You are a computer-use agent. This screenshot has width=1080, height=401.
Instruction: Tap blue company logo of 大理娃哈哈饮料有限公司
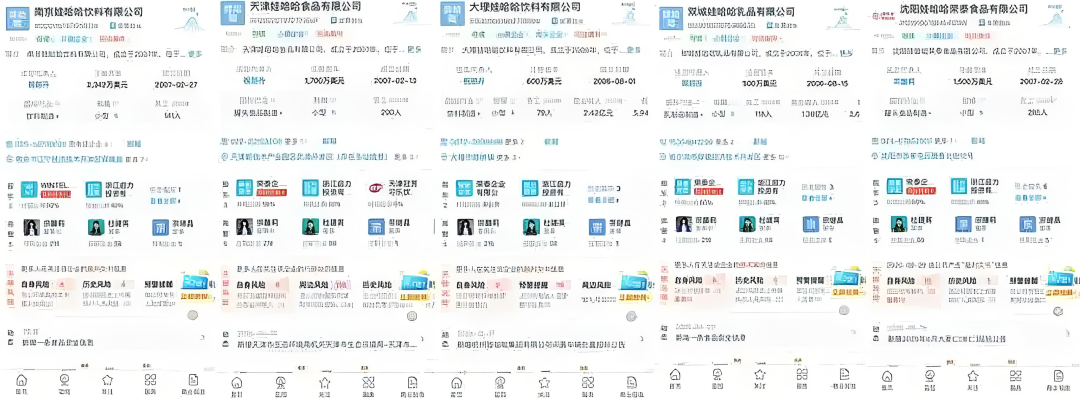[x=452, y=14]
